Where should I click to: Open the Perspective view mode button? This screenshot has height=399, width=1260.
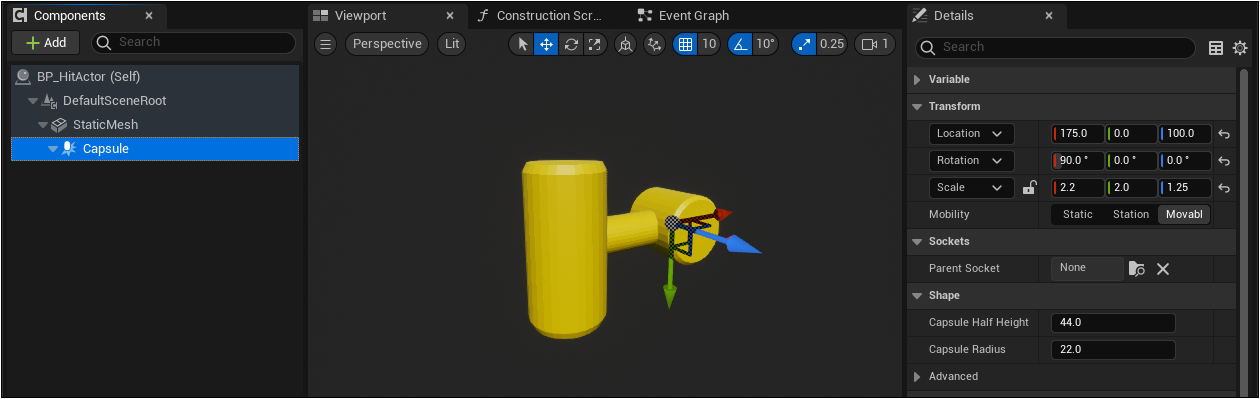[387, 44]
